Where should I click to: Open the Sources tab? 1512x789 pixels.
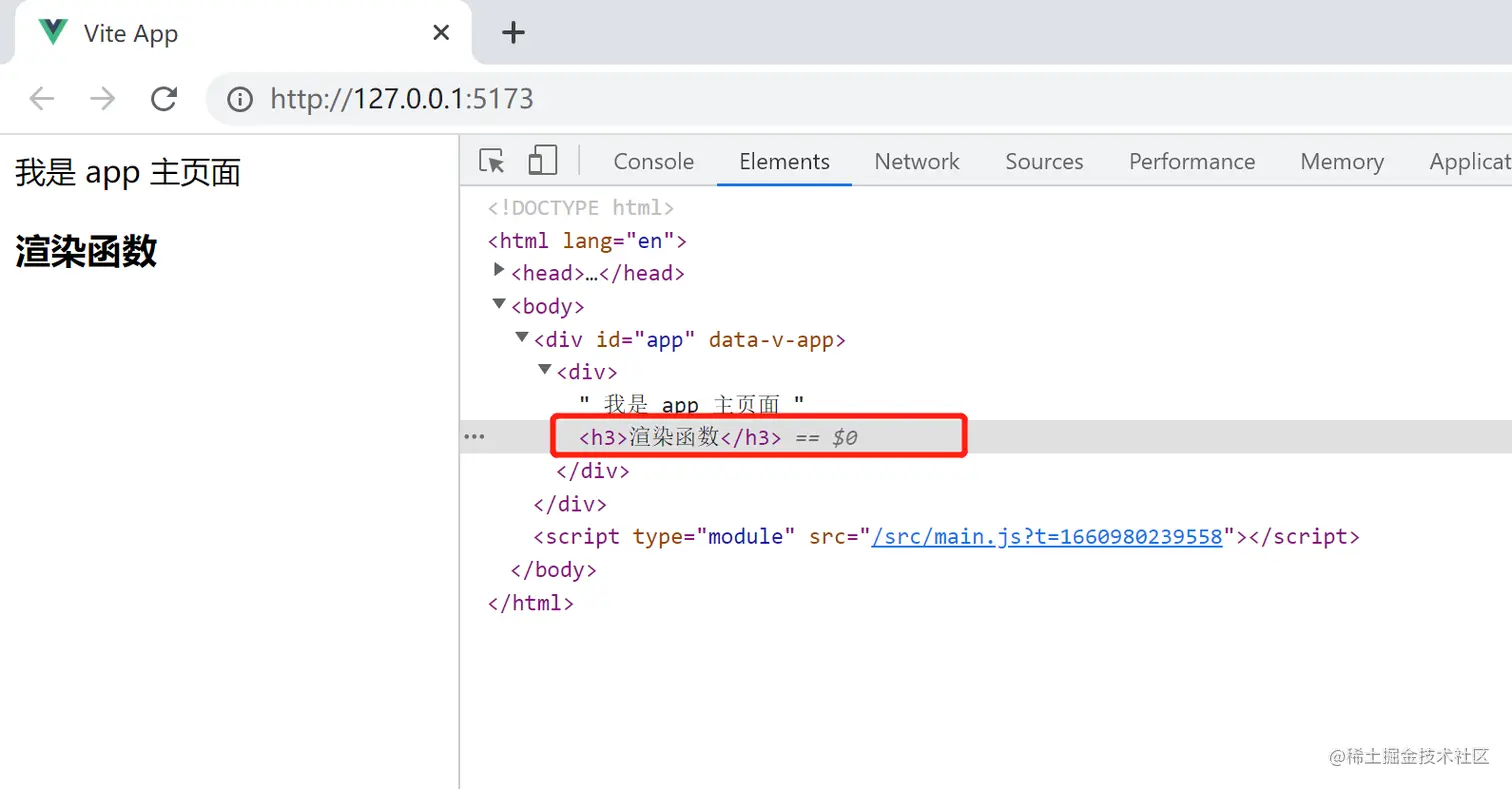(x=1044, y=162)
